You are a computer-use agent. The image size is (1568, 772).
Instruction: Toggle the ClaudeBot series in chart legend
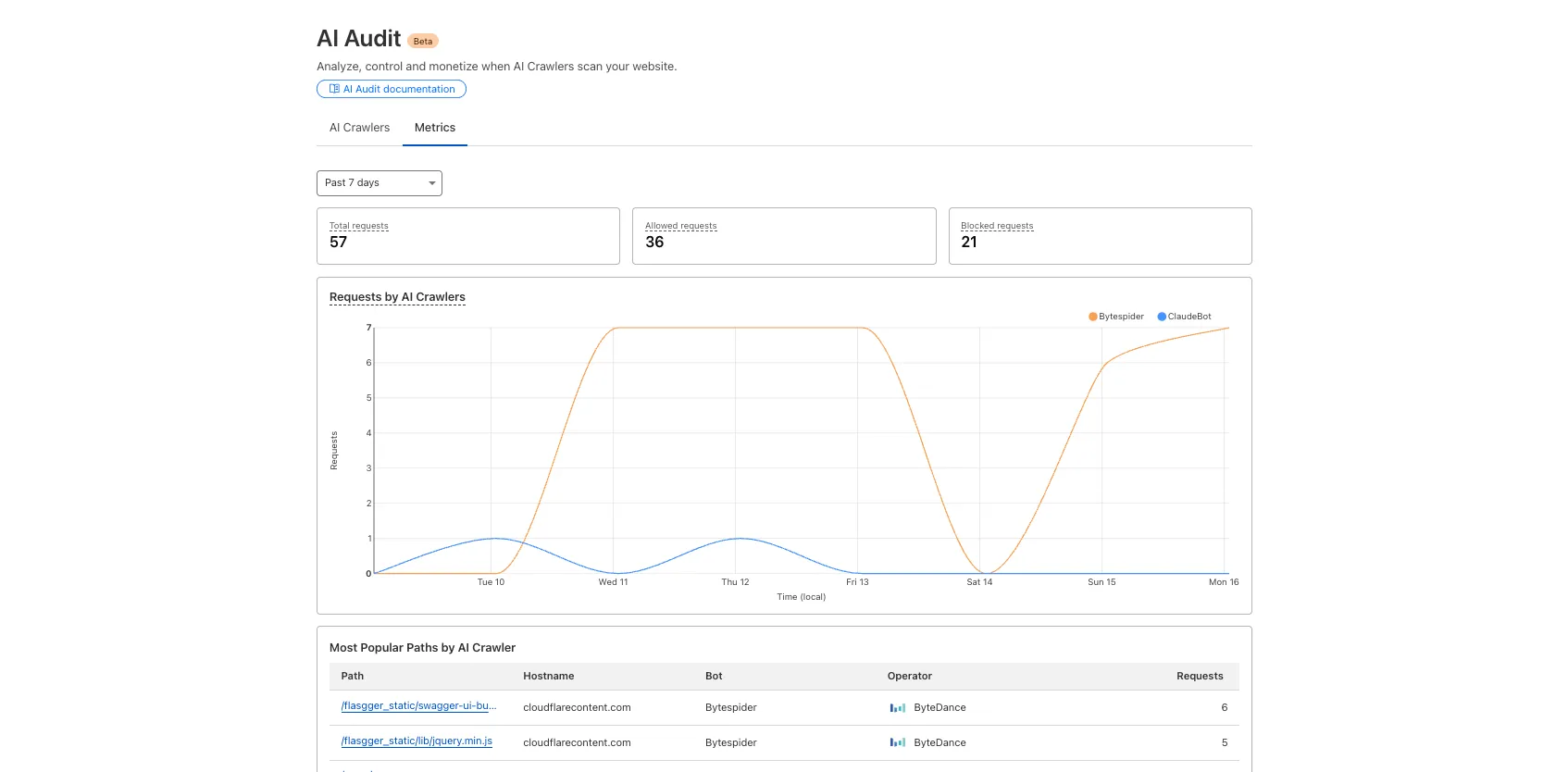click(x=1184, y=317)
